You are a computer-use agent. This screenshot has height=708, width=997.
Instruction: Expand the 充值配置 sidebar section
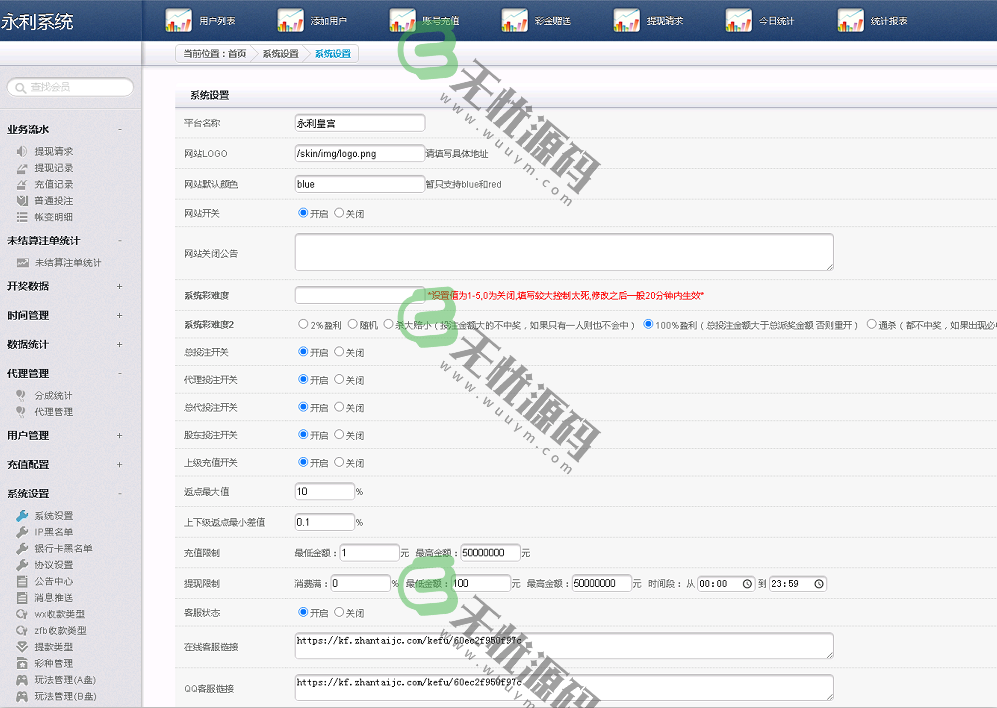pos(119,464)
